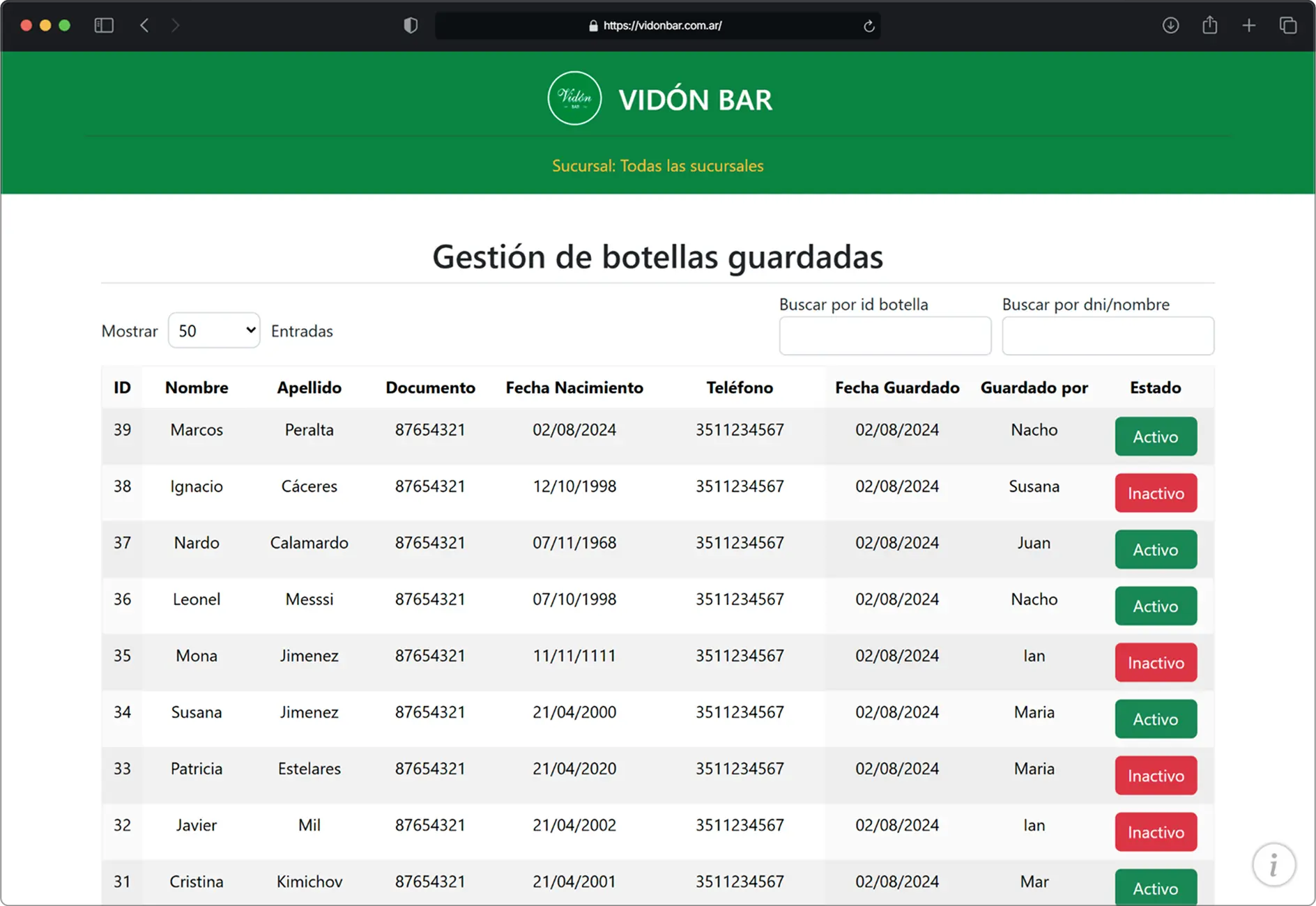
Task: Open the browser sidebar toggle
Action: point(103,25)
